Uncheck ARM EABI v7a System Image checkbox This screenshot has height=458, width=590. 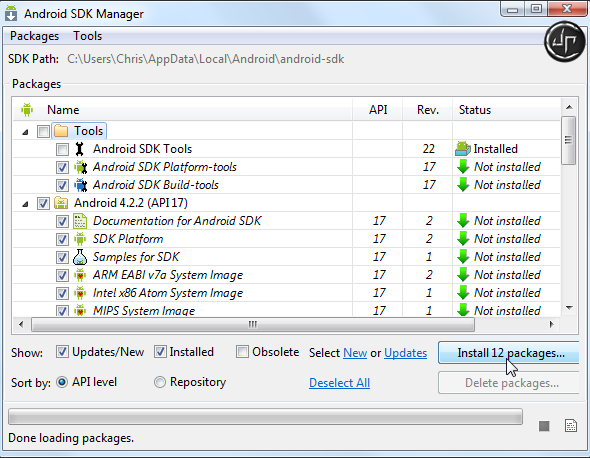point(62,275)
